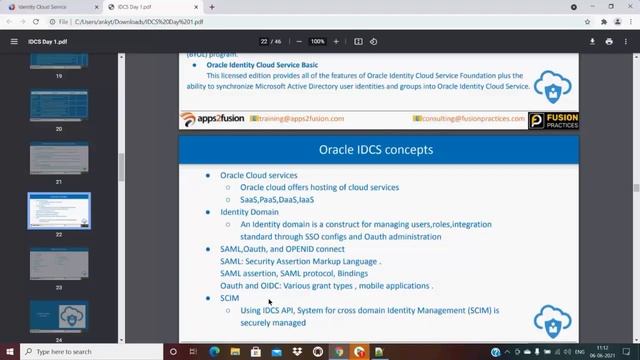This screenshot has height=360, width=640.
Task: Click the thumbnail panel scroll down arrow
Action: click(x=121, y=340)
